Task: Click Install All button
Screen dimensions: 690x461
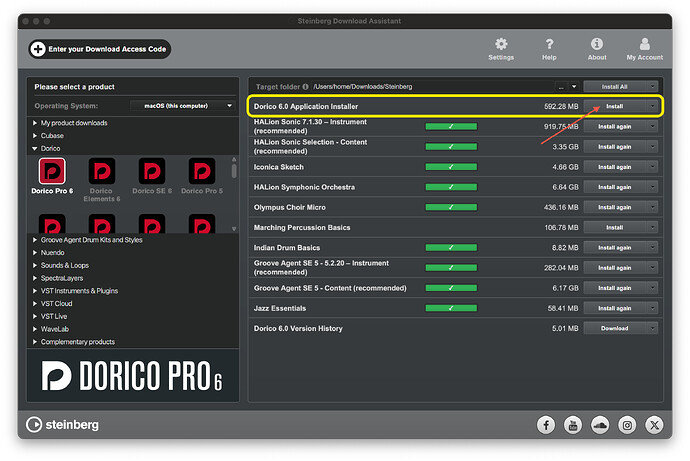Action: point(614,87)
